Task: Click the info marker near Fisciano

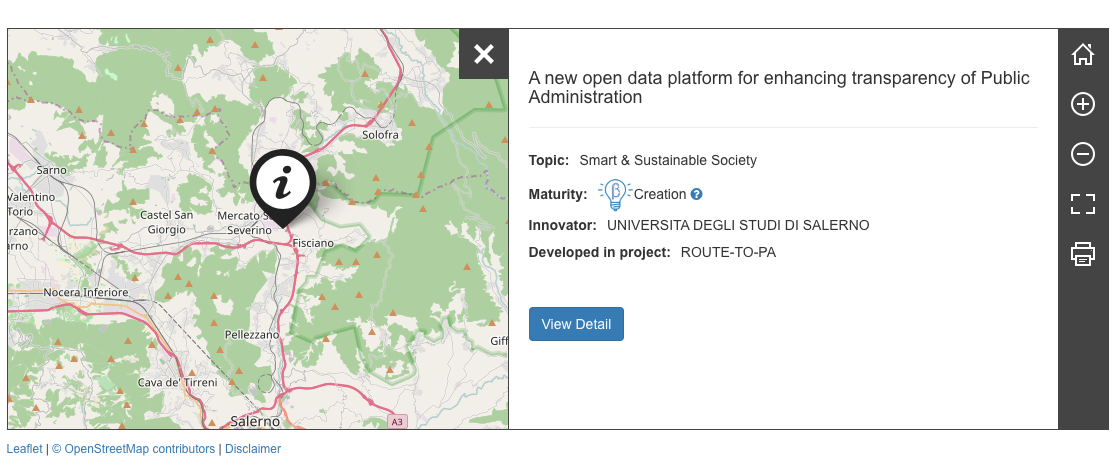Action: [x=283, y=184]
